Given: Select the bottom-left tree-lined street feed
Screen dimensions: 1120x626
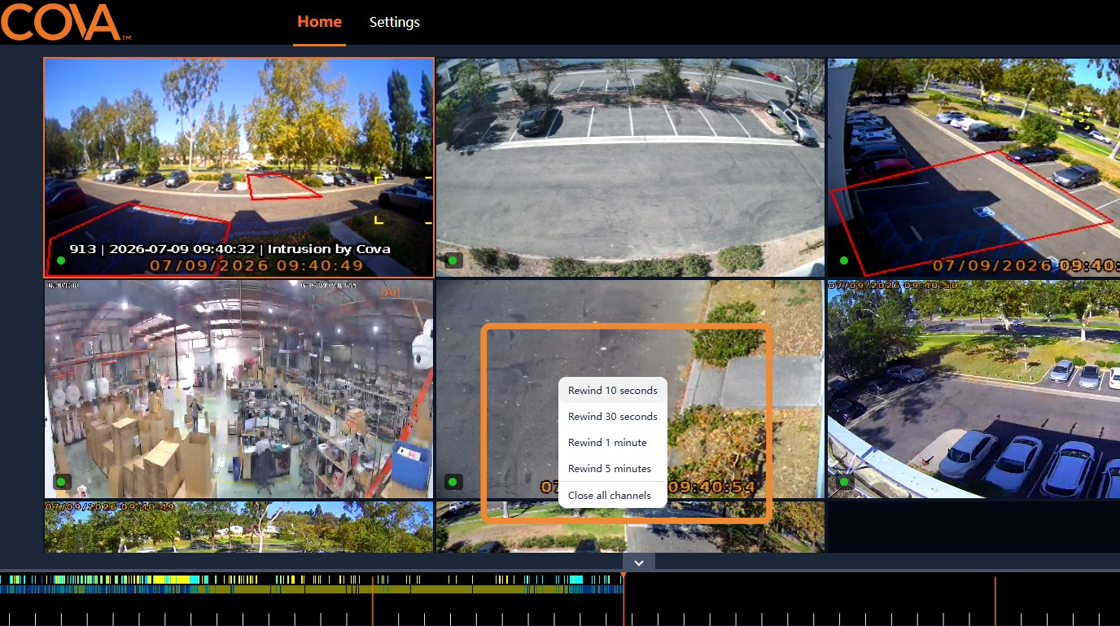Looking at the screenshot, I should click(239, 527).
